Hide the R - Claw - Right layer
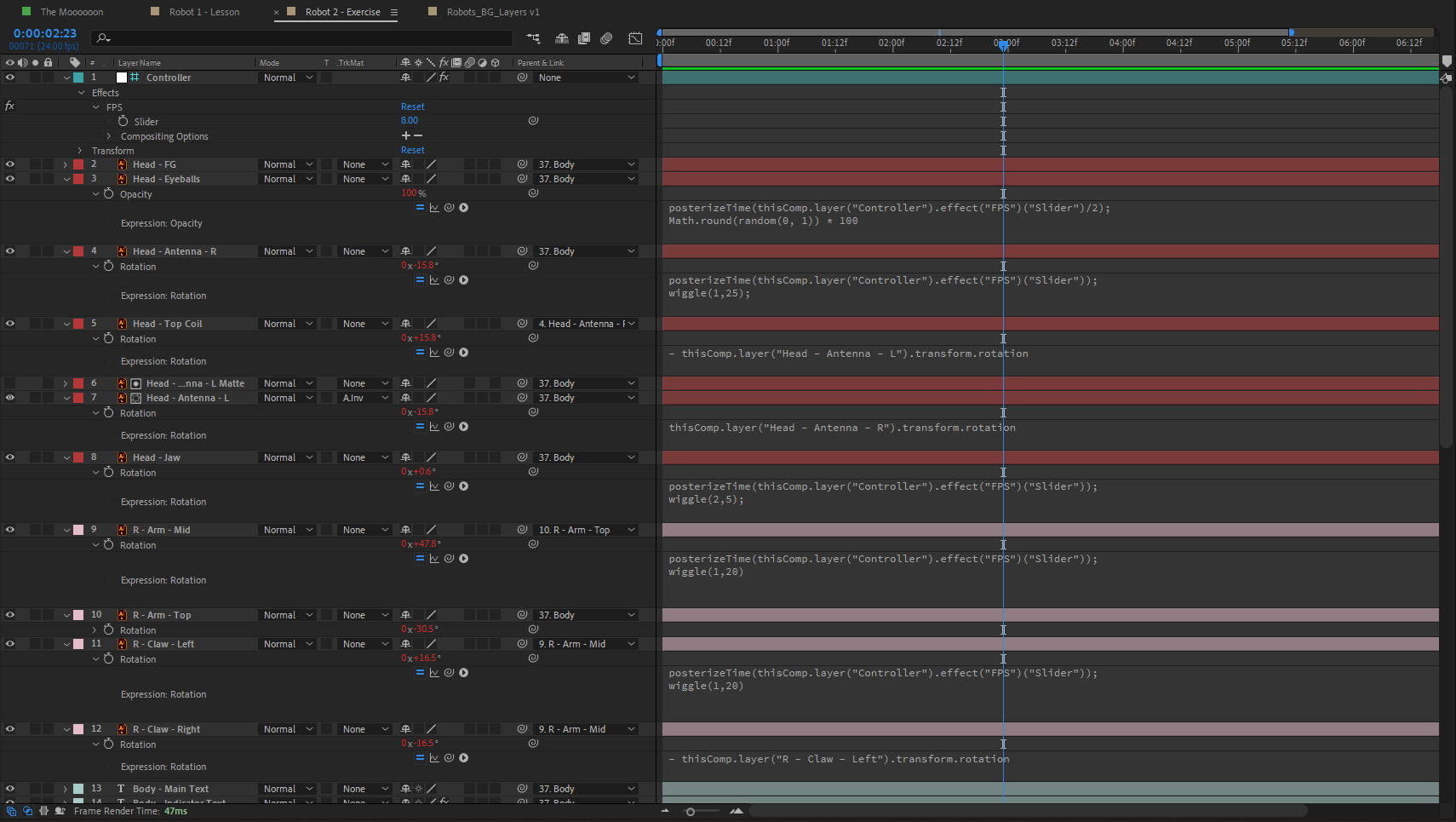Image resolution: width=1456 pixels, height=822 pixels. tap(10, 729)
